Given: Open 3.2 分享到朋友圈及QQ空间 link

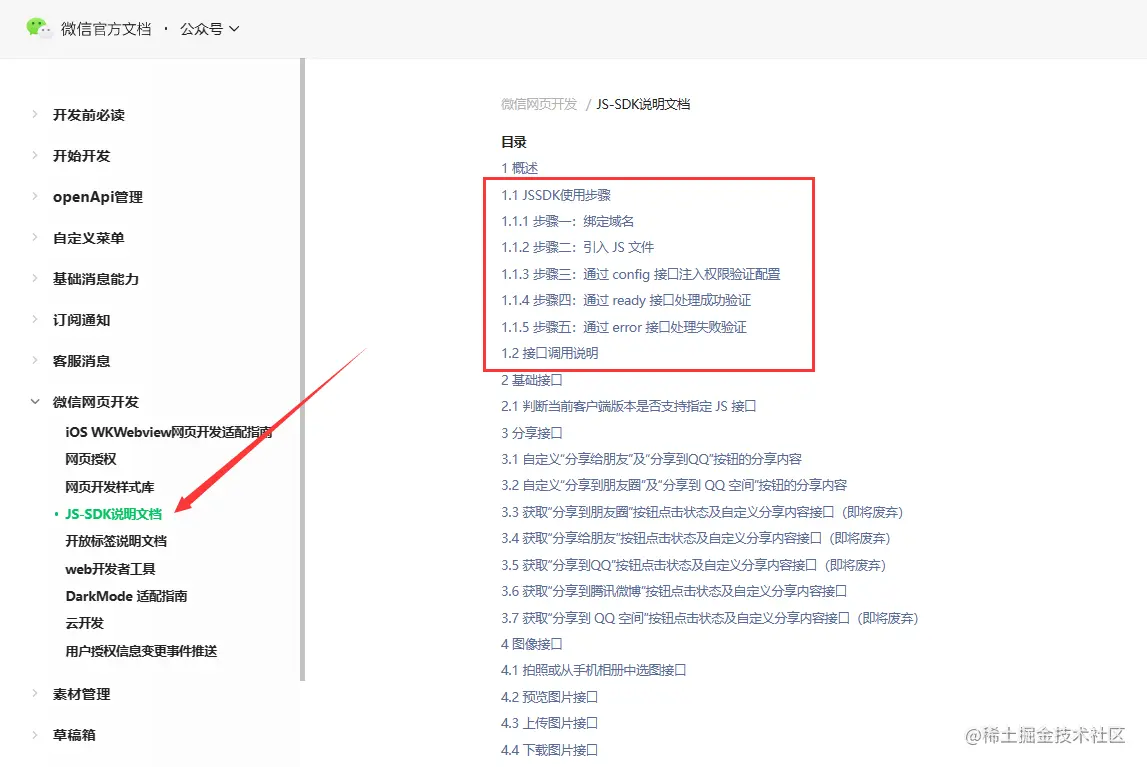Looking at the screenshot, I should (x=674, y=485).
